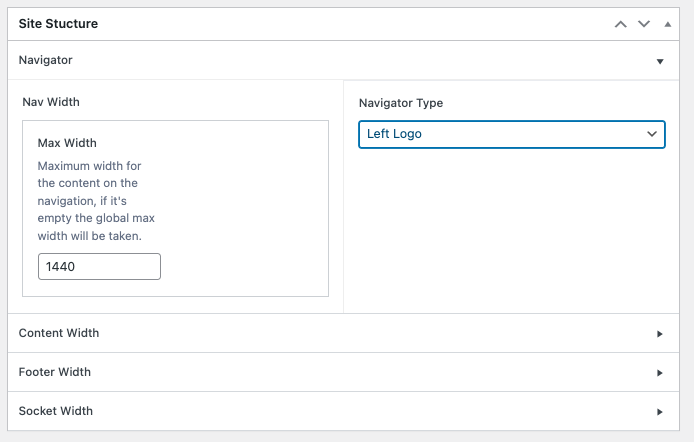Click the Navigator section title

(46, 60)
